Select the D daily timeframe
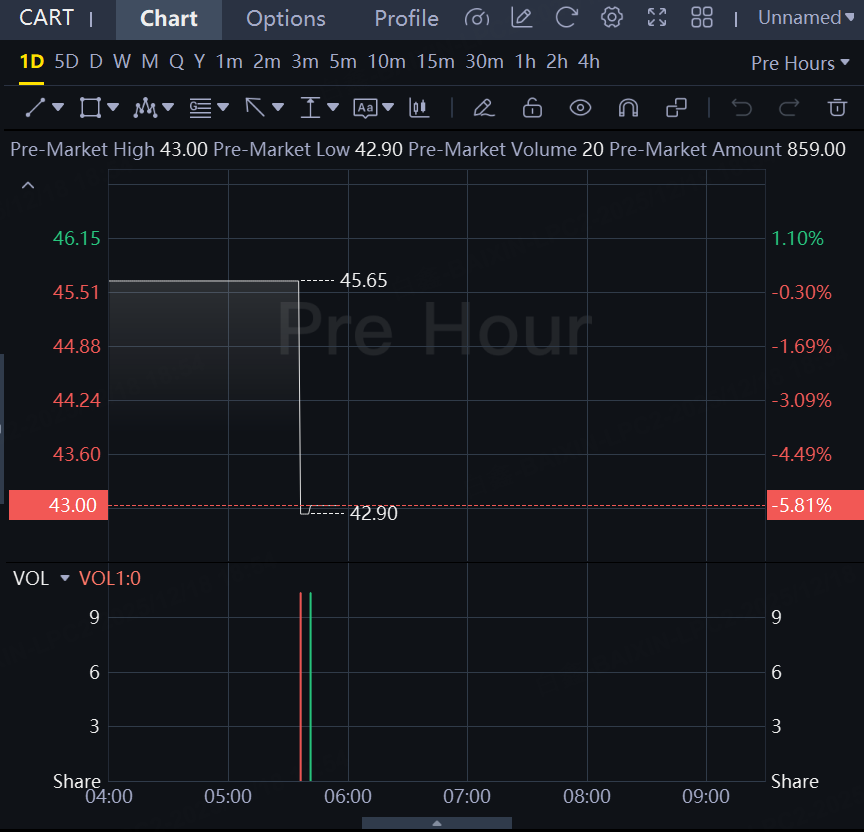 [x=96, y=62]
